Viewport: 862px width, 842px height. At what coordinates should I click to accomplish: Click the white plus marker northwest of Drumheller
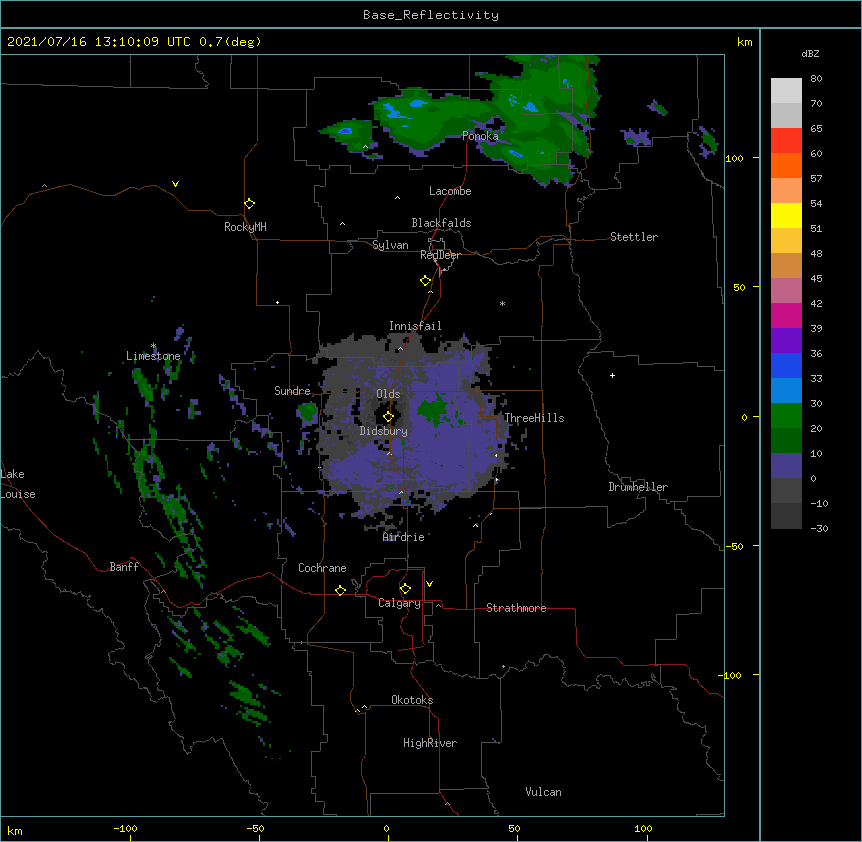(x=612, y=375)
